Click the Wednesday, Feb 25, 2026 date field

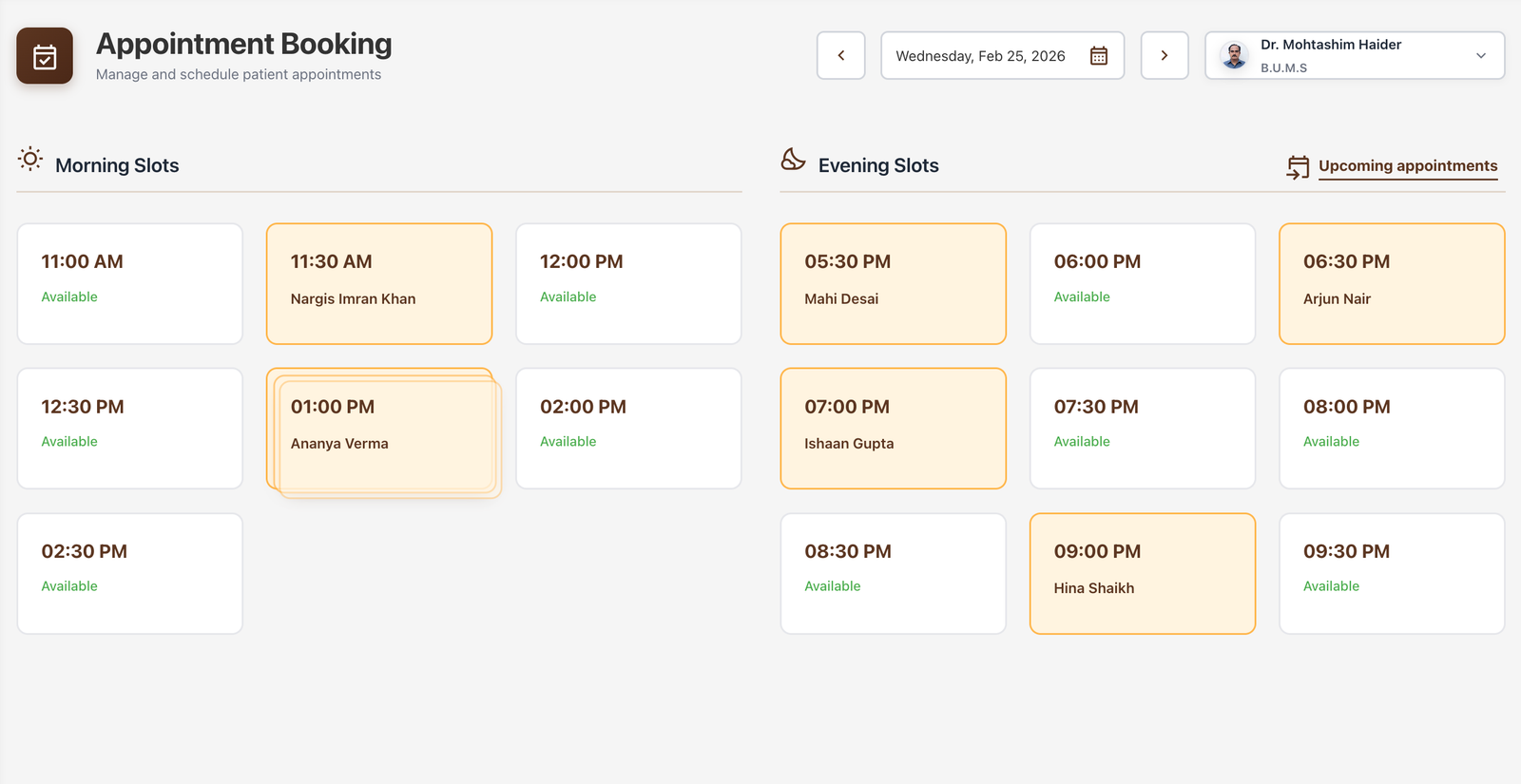1003,55
